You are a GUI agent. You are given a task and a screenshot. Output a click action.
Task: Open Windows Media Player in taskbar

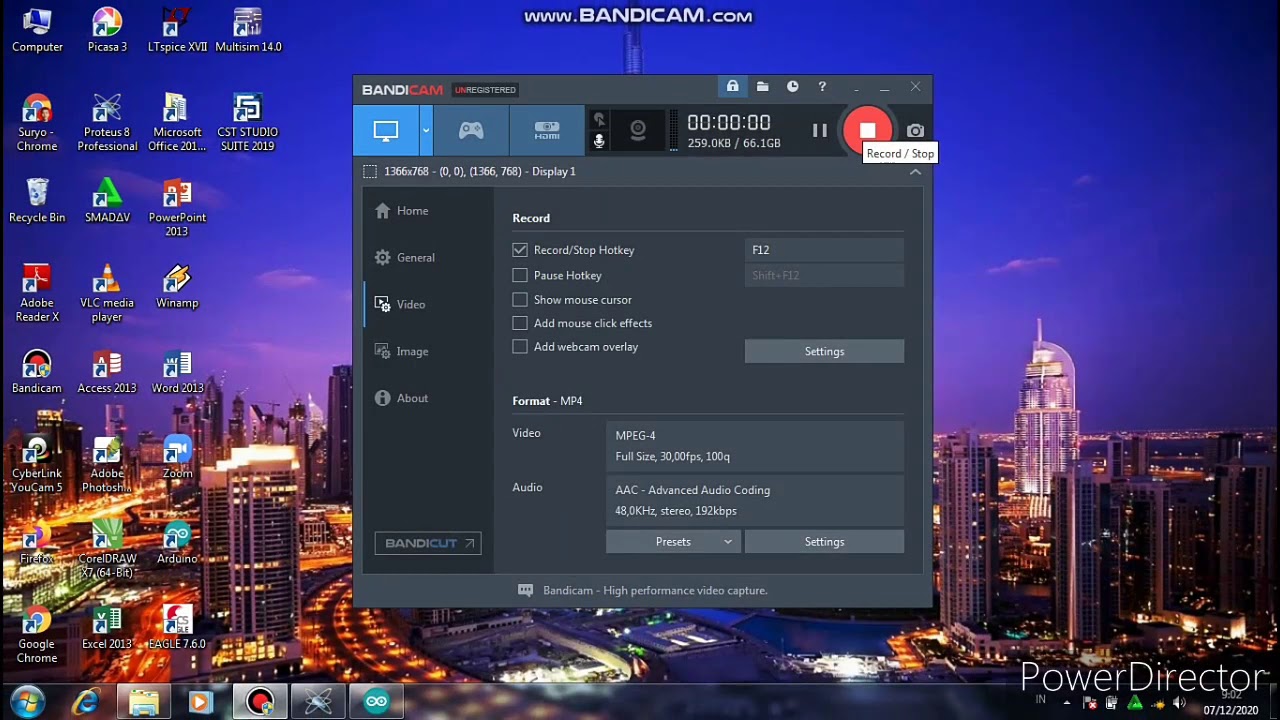coord(200,702)
